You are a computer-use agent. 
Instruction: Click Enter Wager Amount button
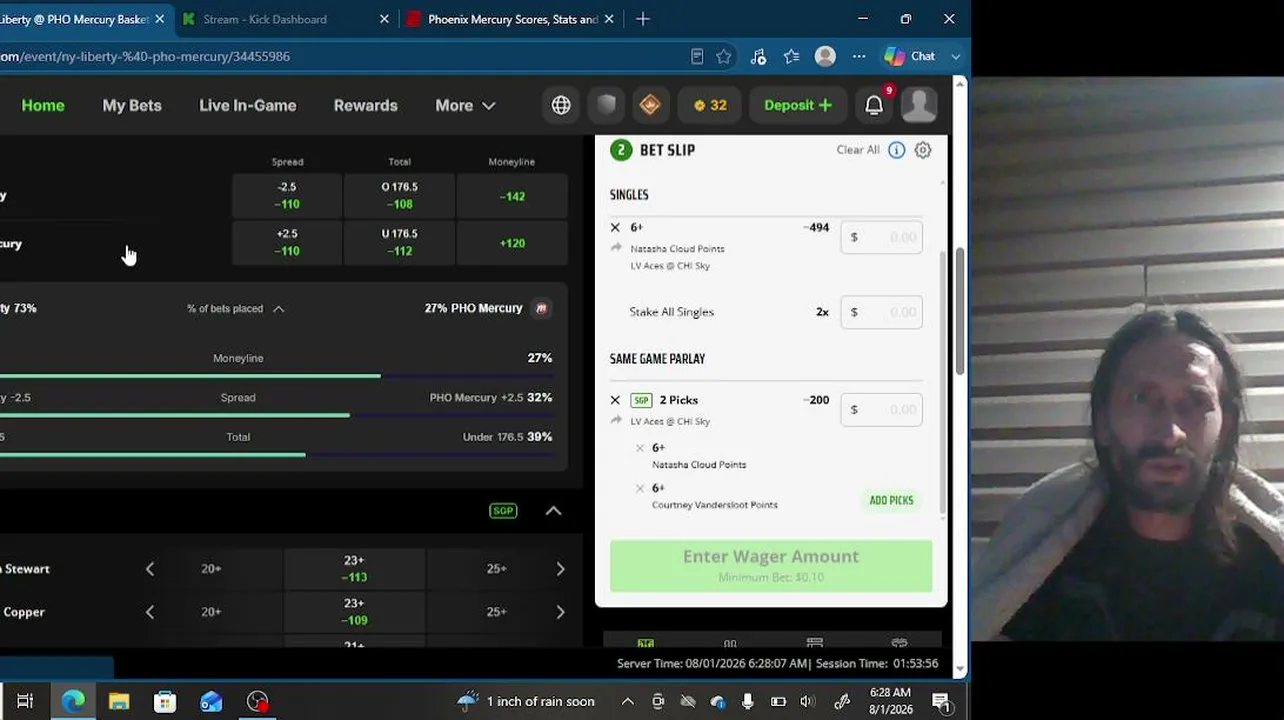(x=771, y=565)
